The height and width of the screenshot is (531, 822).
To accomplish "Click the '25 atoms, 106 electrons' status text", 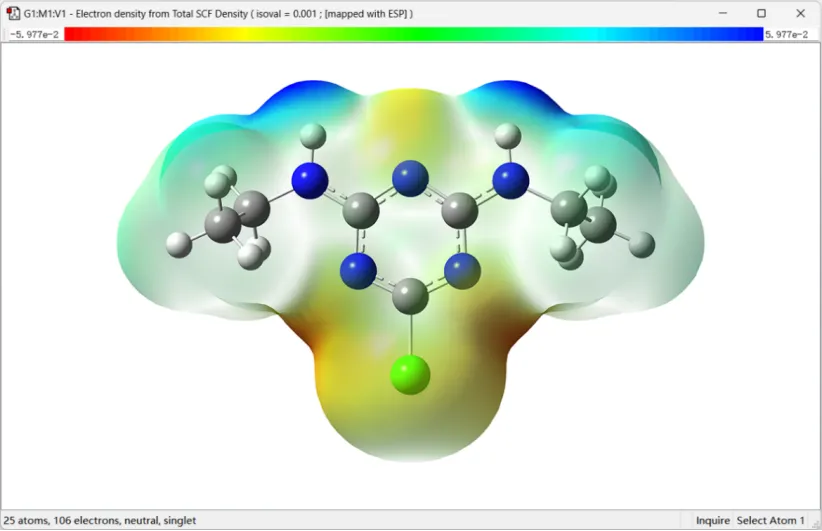I will point(100,520).
